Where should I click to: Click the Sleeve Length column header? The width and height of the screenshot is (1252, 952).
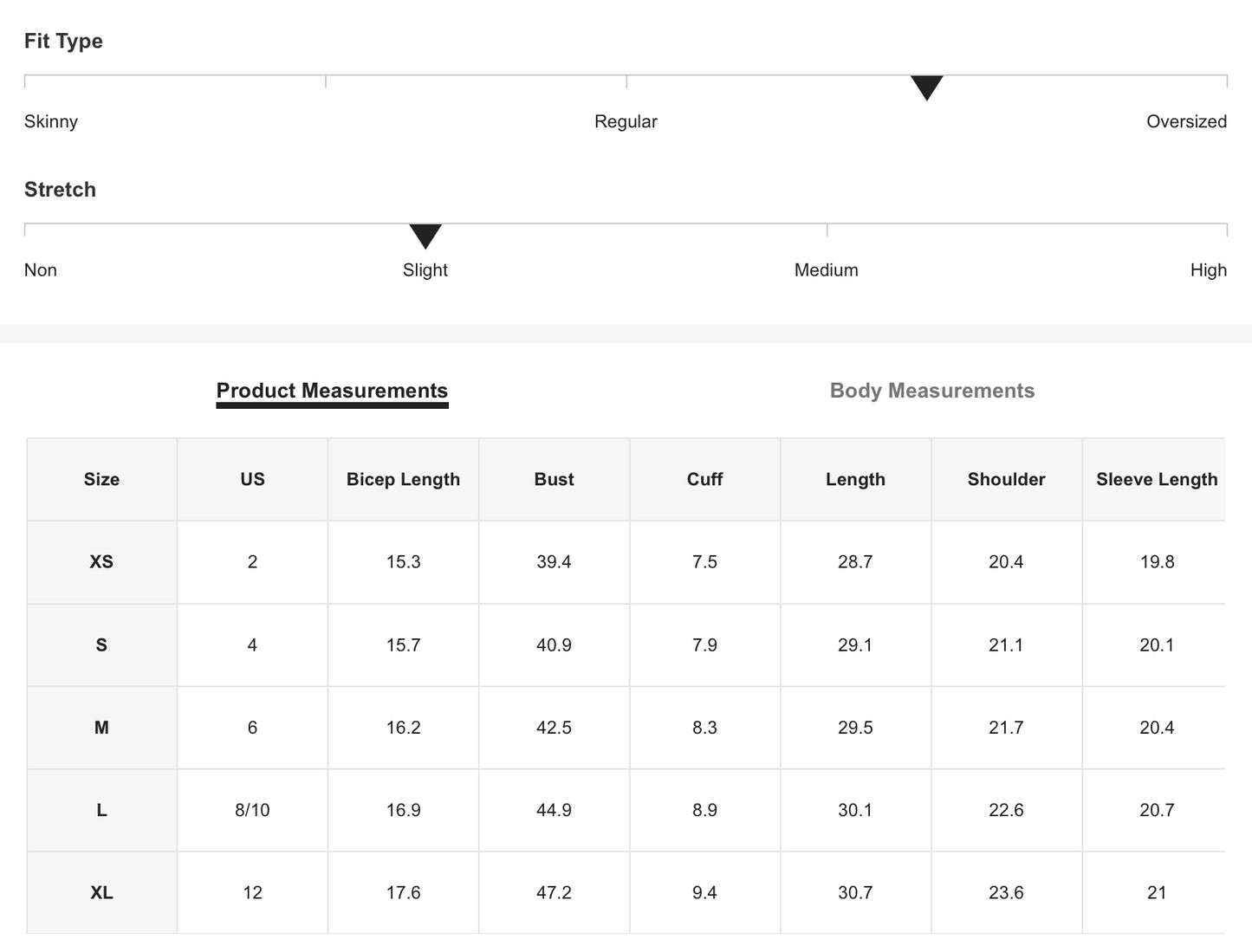click(1156, 480)
